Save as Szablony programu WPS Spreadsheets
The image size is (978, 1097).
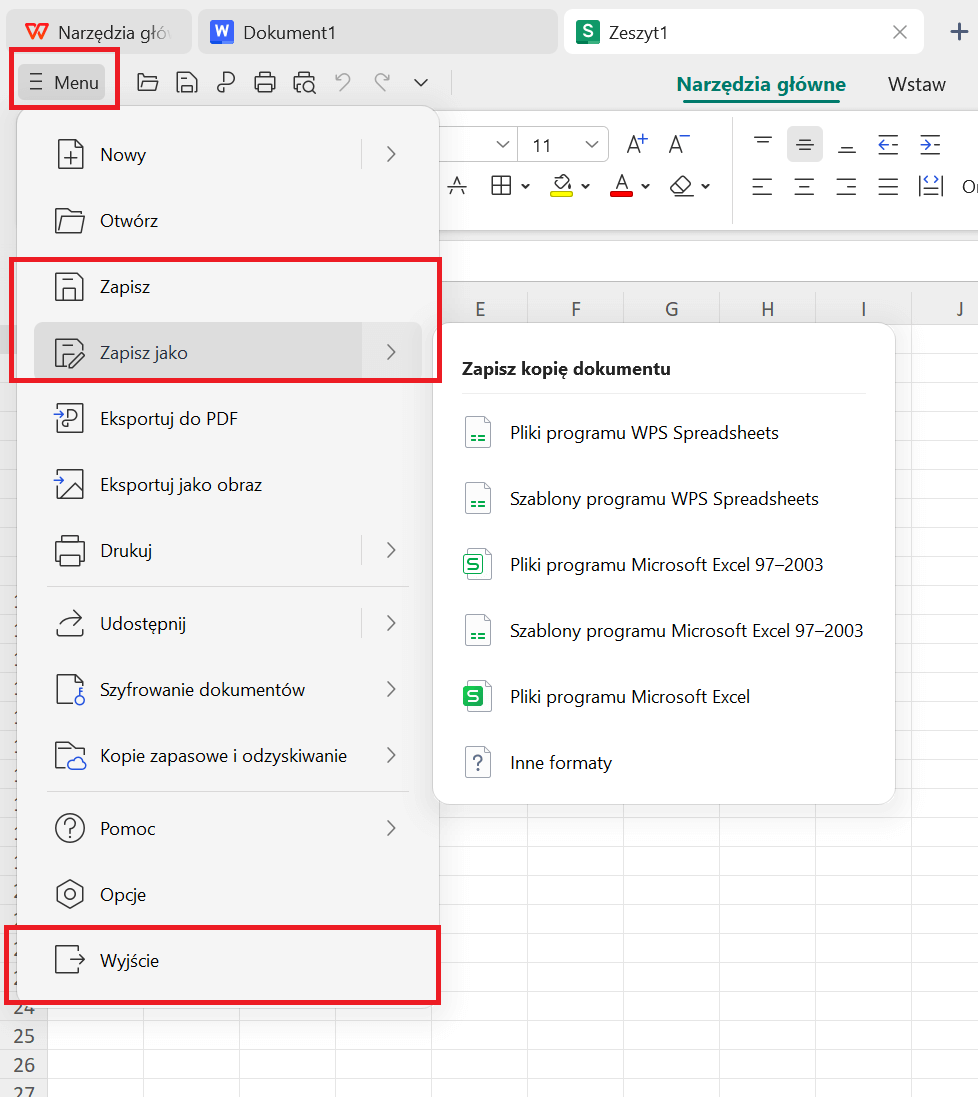664,499
